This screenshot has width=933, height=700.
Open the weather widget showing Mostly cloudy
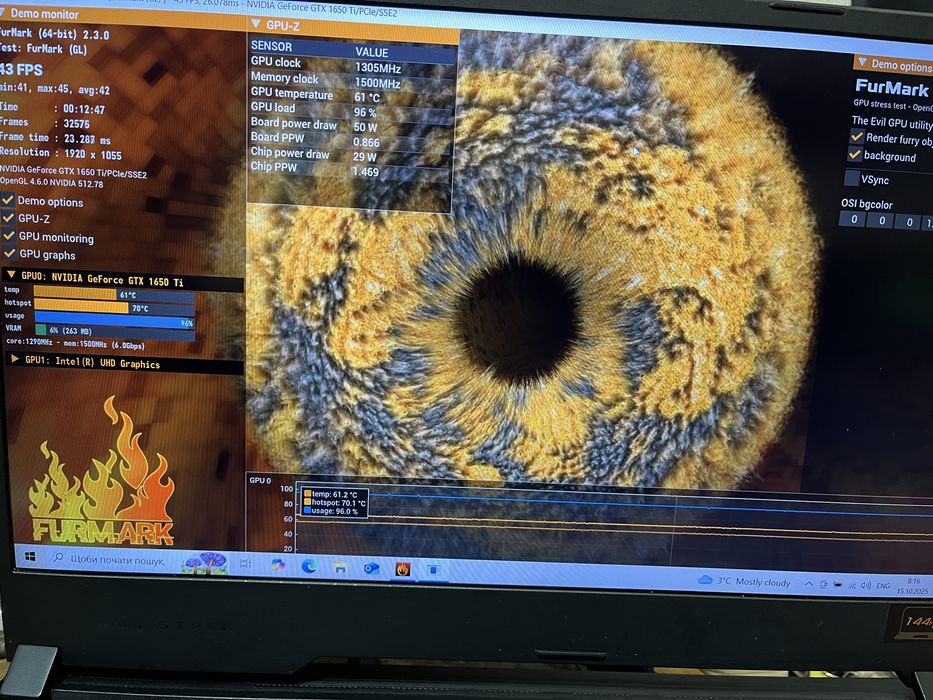tap(745, 582)
